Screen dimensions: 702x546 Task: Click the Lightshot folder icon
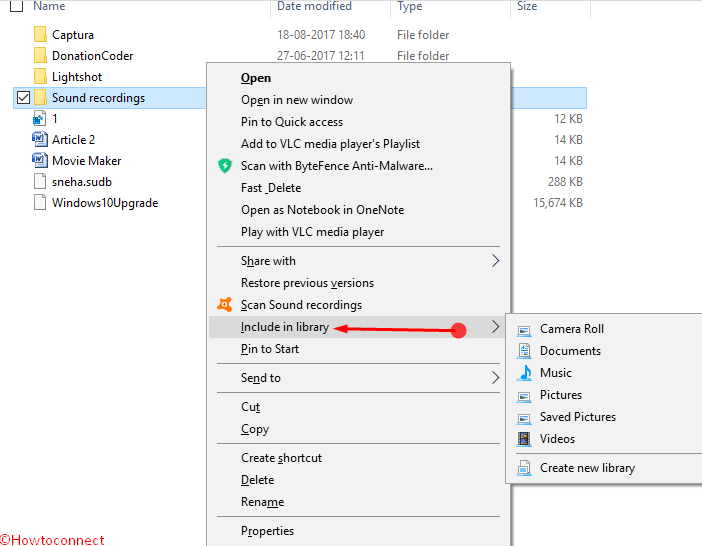coord(40,77)
